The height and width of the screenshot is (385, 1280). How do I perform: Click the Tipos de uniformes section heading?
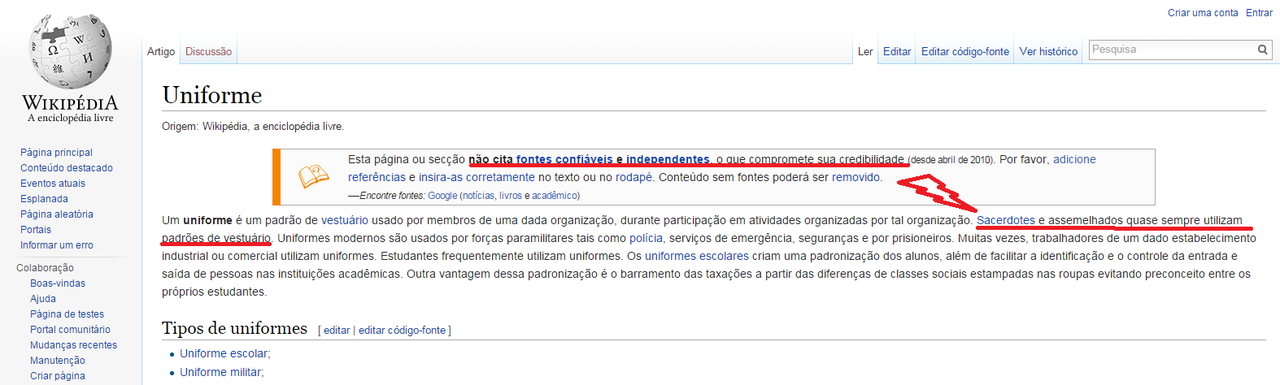(x=234, y=328)
